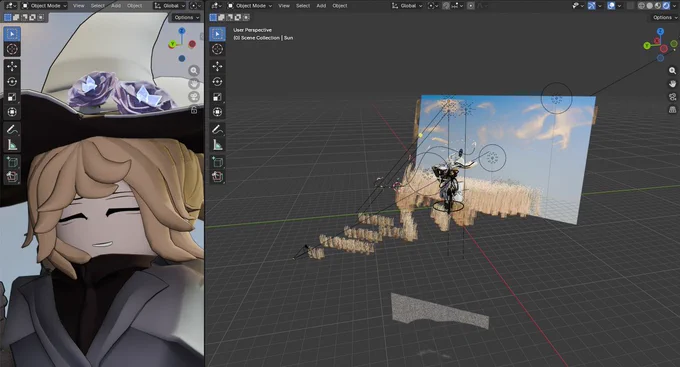Viewport: 680px width, 367px height.
Task: Pick the Add Cube tool in right viewport
Action: pos(217,162)
